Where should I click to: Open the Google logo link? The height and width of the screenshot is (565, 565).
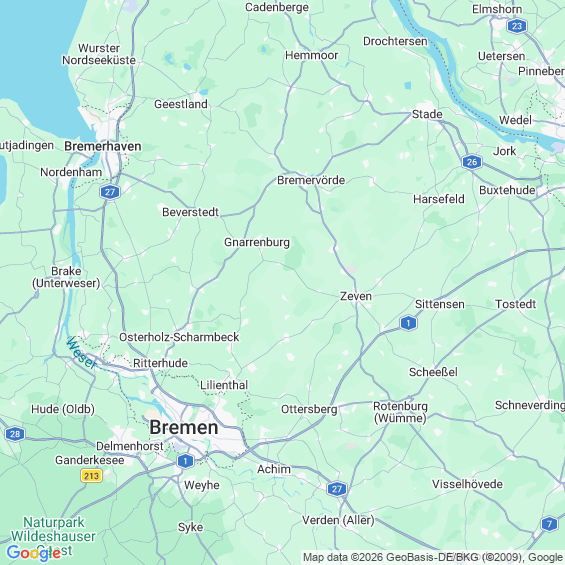(x=33, y=553)
